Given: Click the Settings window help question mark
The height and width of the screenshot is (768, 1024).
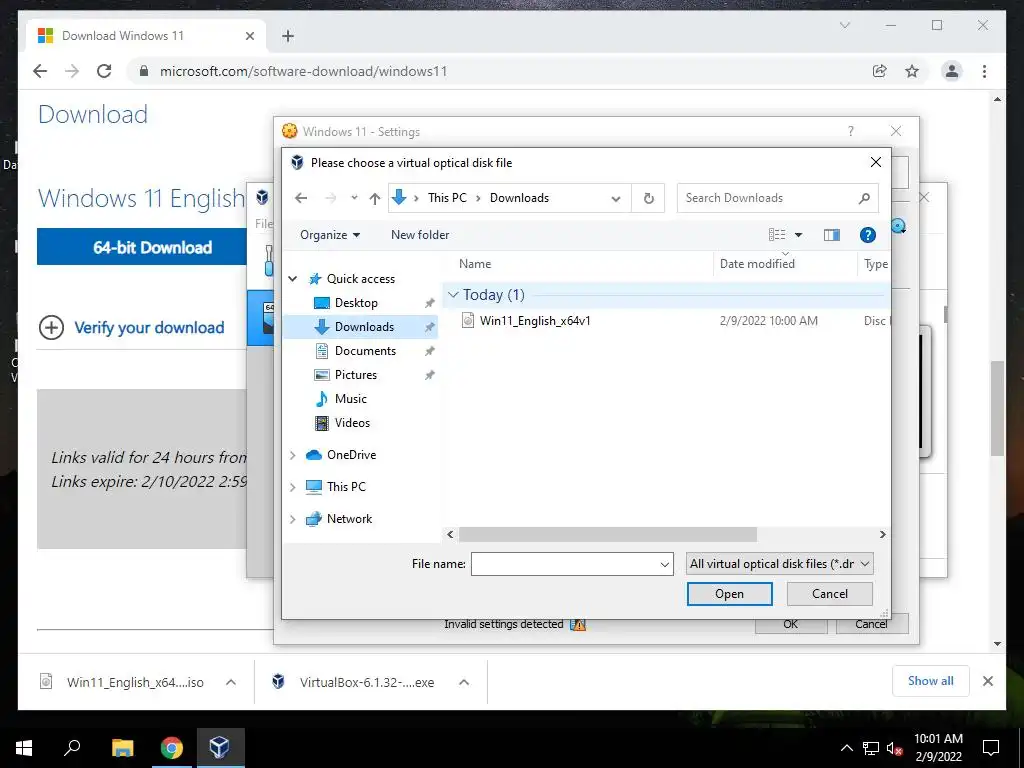Looking at the screenshot, I should 850,131.
